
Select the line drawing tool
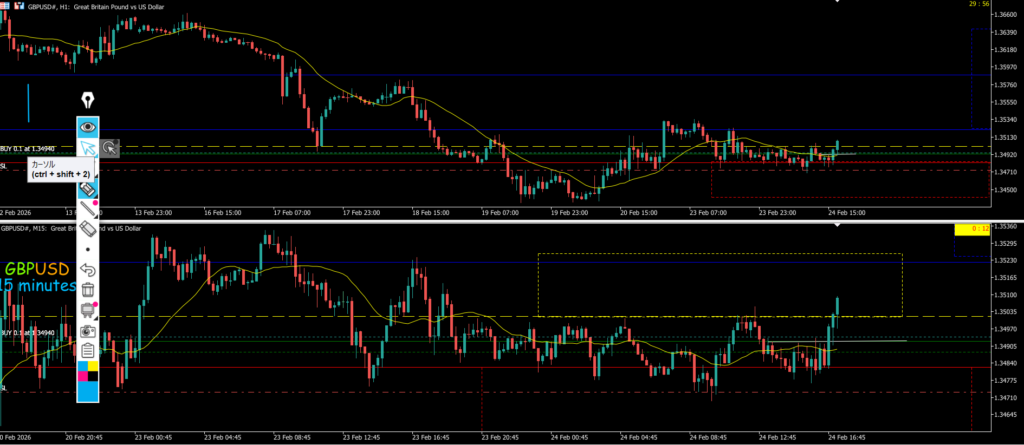[x=88, y=208]
